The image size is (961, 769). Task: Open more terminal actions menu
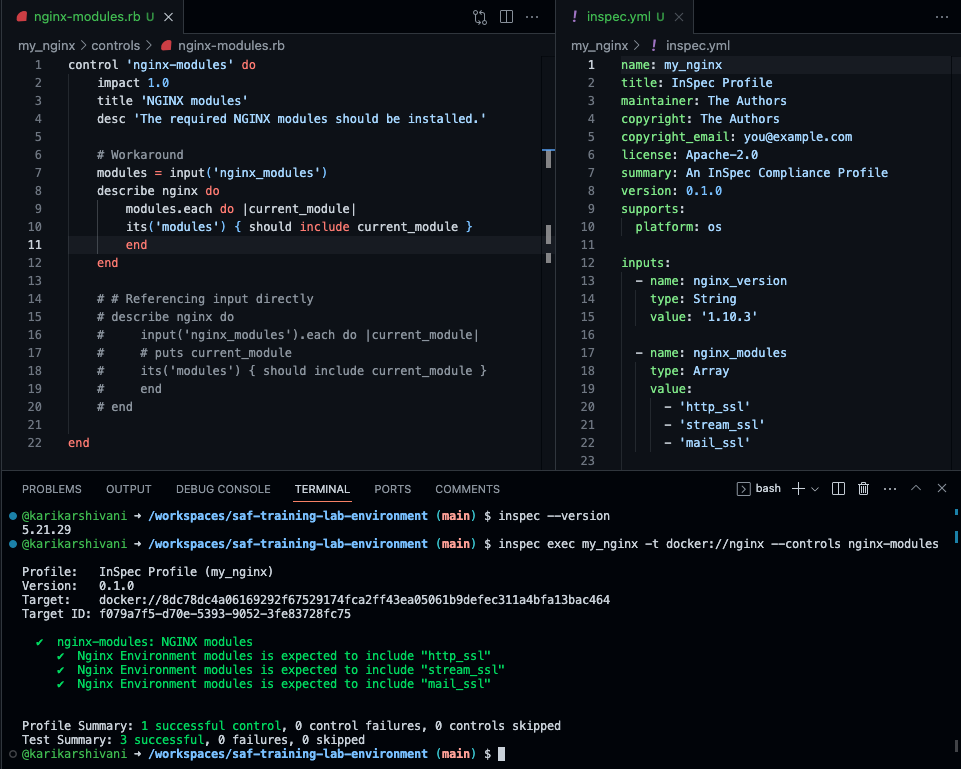coord(890,488)
